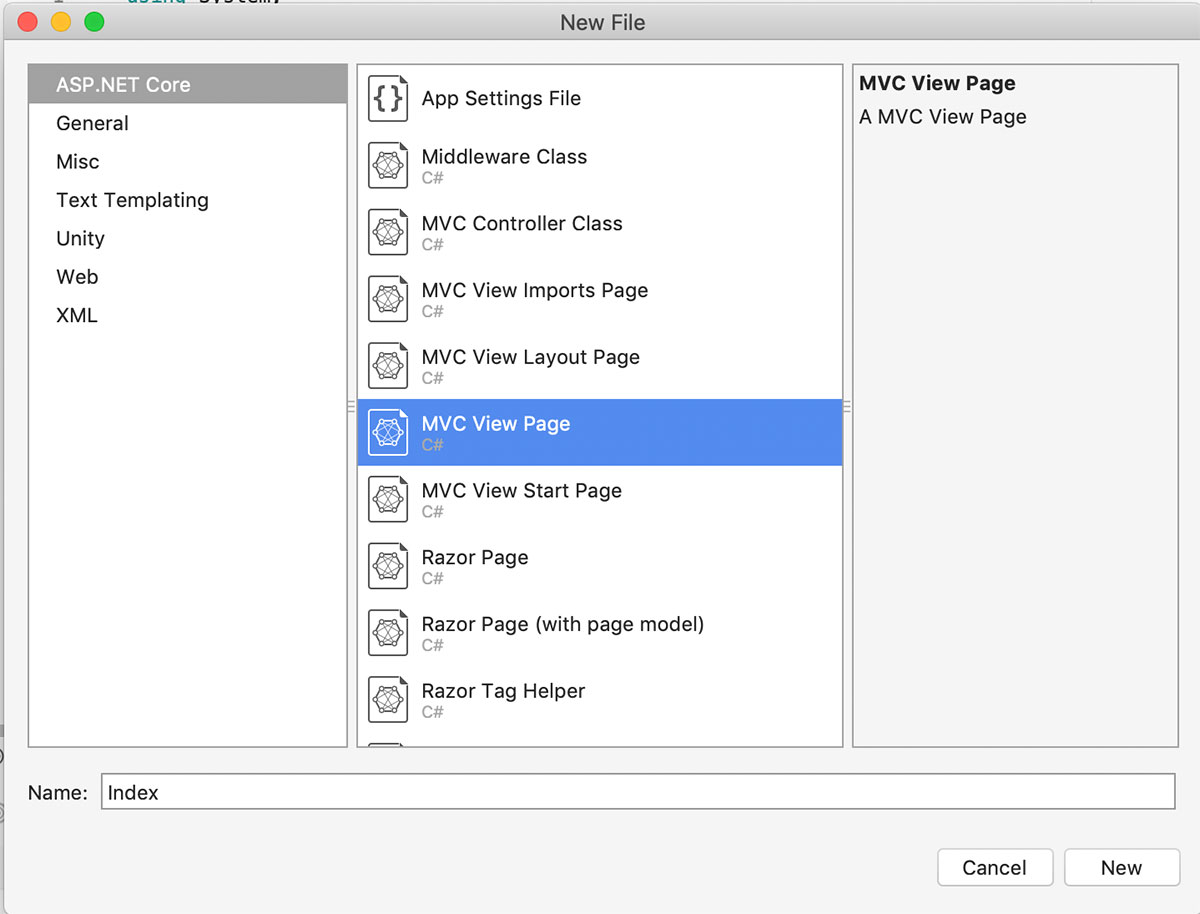Pick the XML category
Screen dimensions: 1200x914
pyautogui.click(x=188, y=315)
